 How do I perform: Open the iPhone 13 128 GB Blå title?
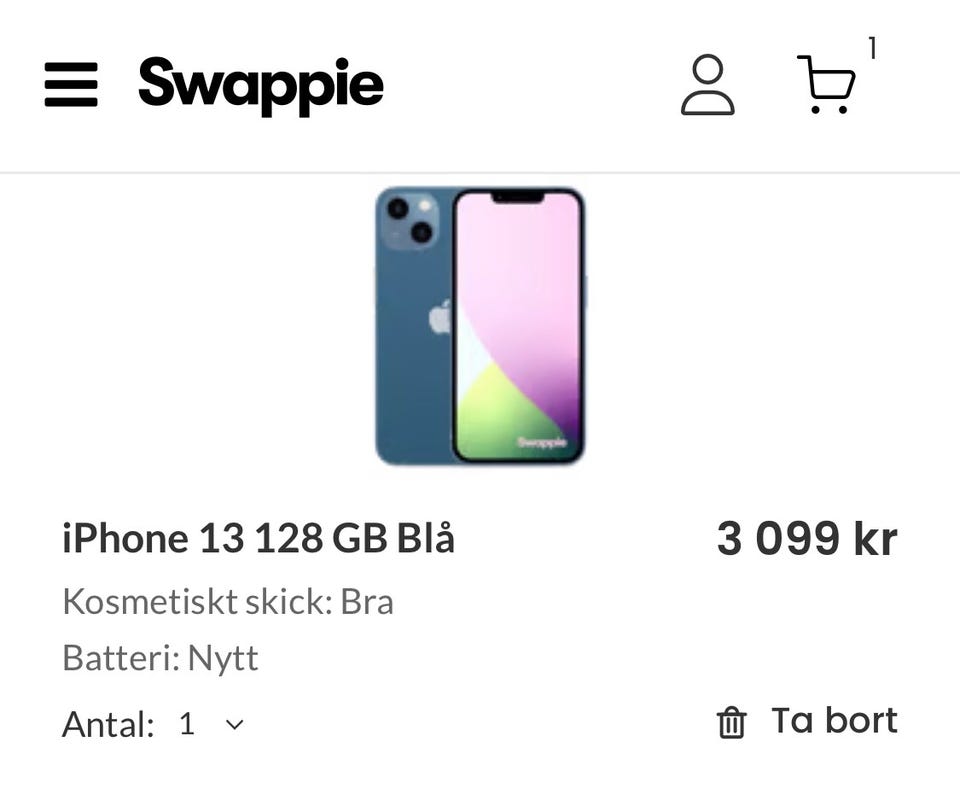coord(258,539)
